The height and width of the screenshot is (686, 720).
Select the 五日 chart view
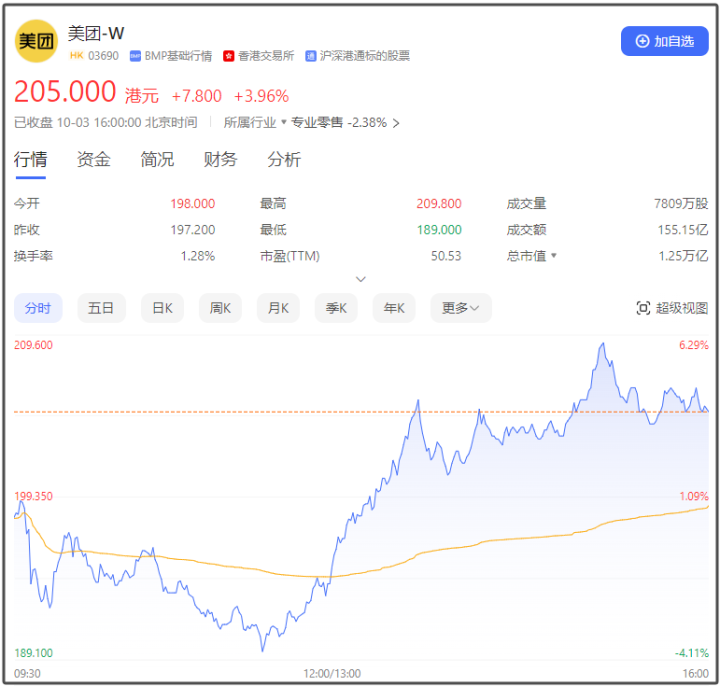coord(101,308)
